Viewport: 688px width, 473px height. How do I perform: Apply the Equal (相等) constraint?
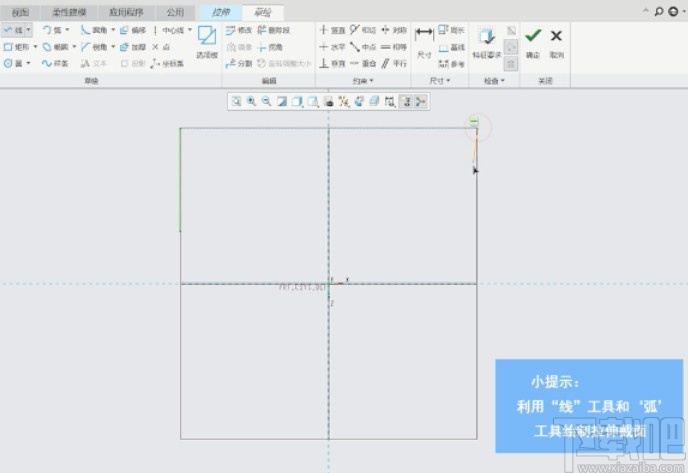(x=394, y=47)
